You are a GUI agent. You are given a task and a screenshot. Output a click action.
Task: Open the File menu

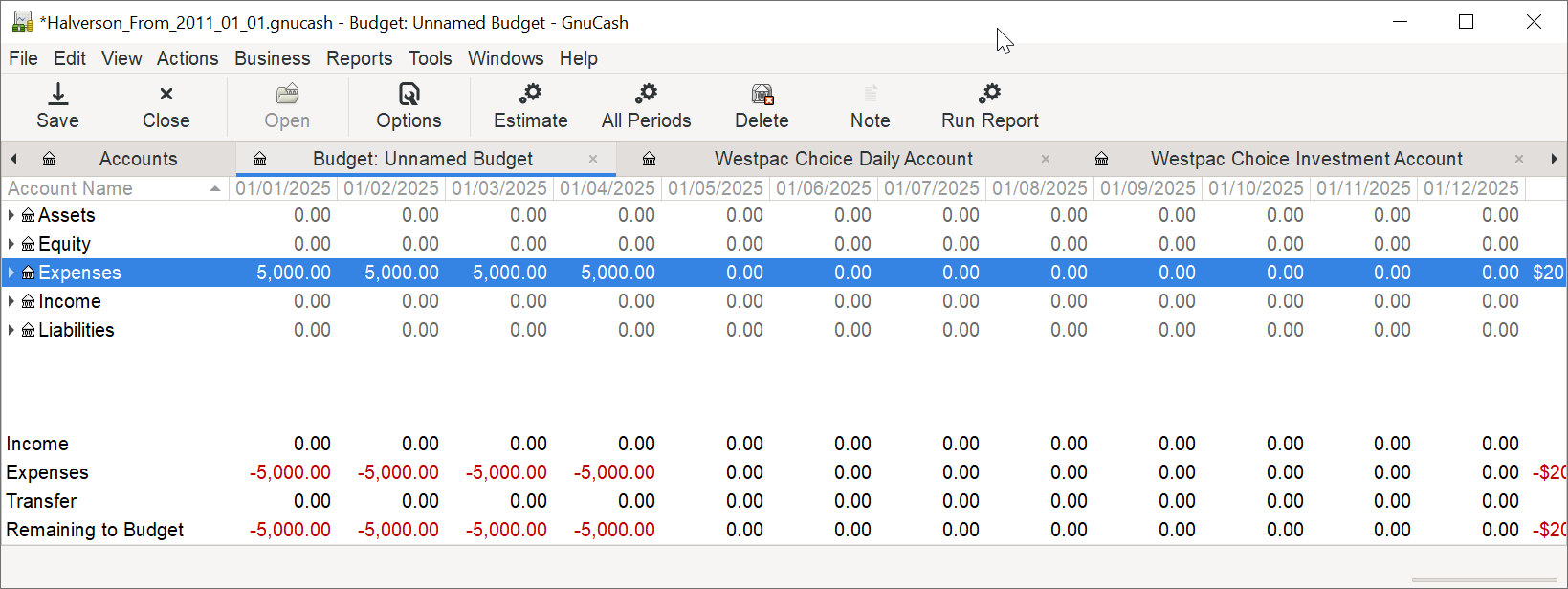(23, 58)
